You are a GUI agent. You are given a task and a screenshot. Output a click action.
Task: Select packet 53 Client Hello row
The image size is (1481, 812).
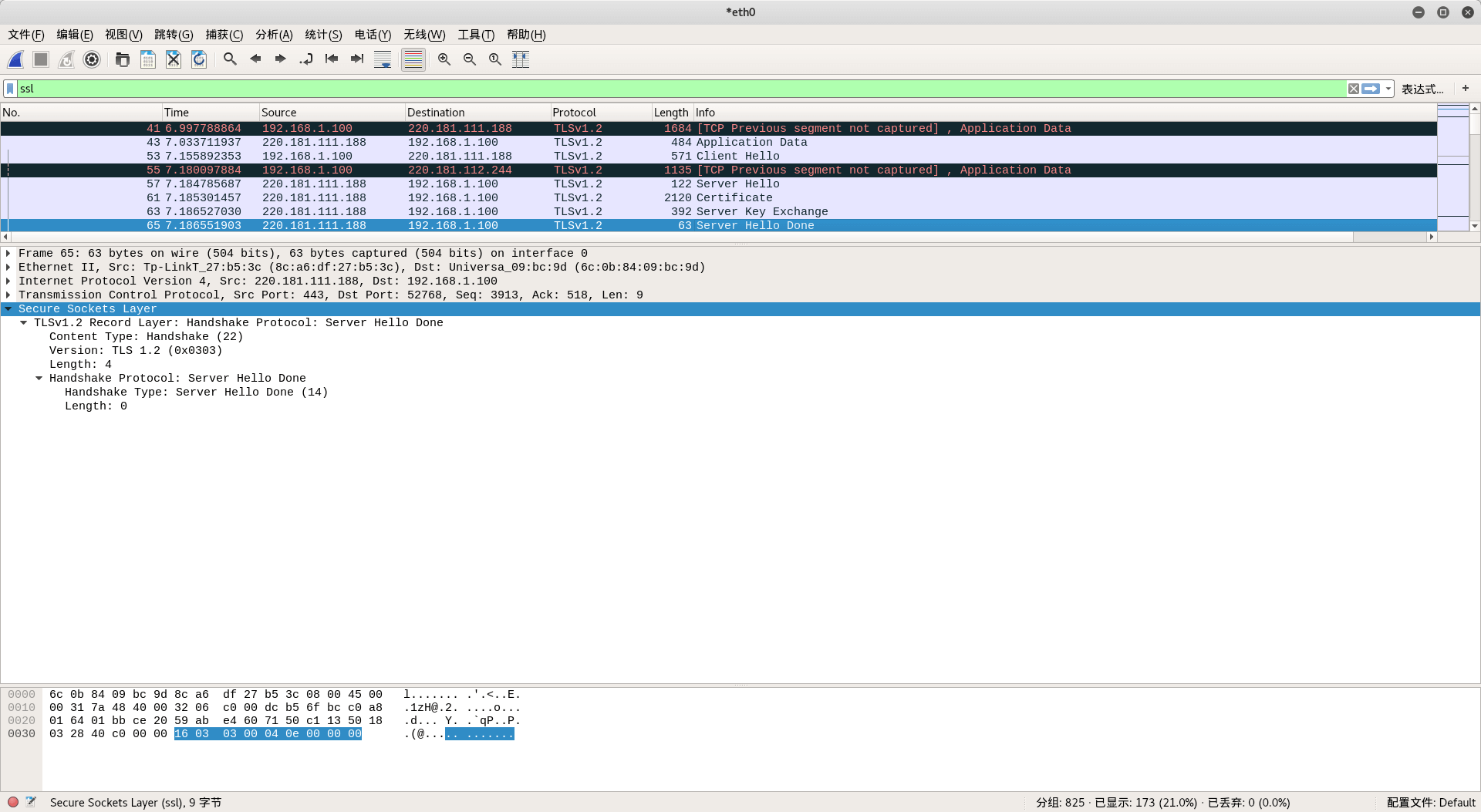pyautogui.click(x=718, y=156)
